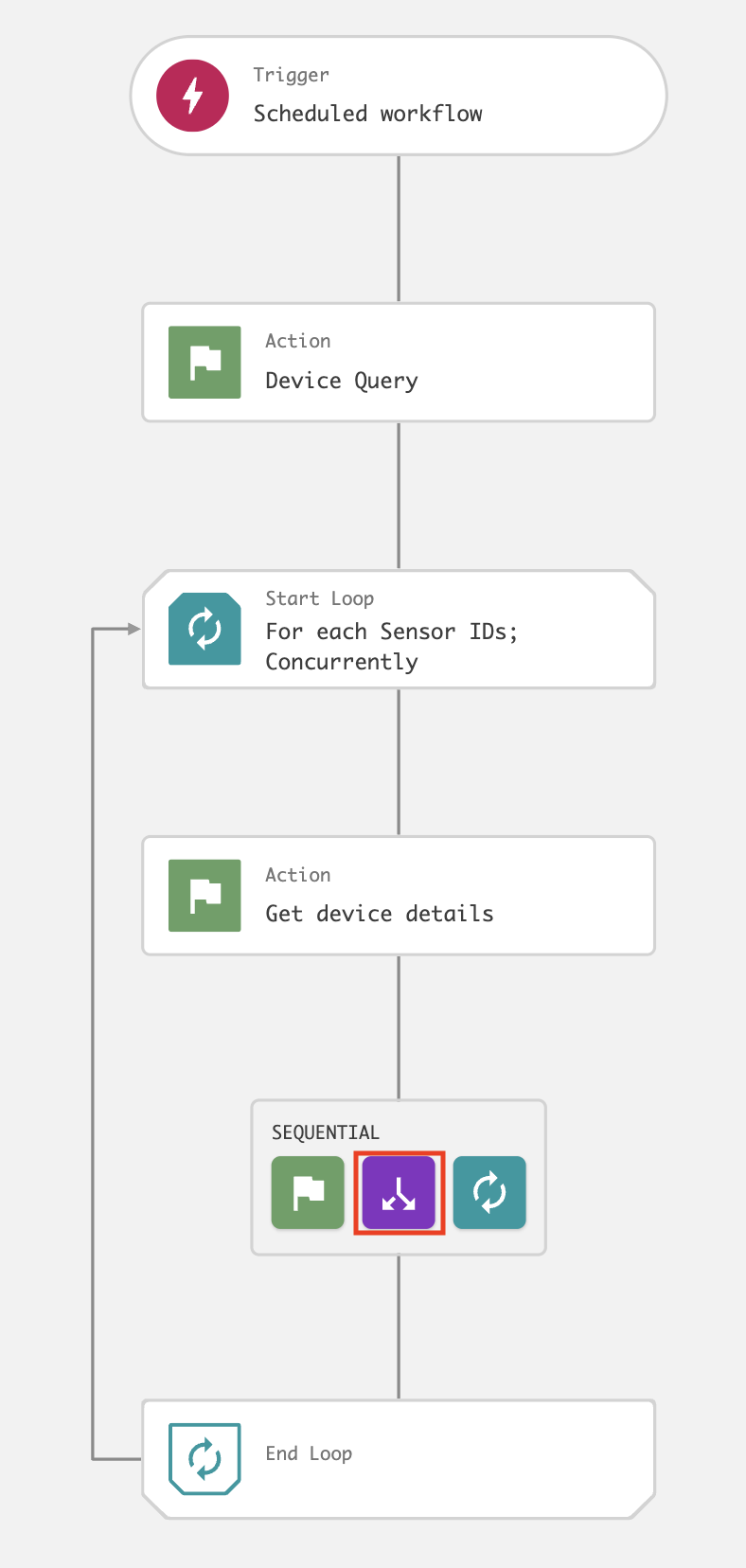The height and width of the screenshot is (1568, 746).
Task: Select the purple condition branch icon
Action: [x=399, y=1193]
